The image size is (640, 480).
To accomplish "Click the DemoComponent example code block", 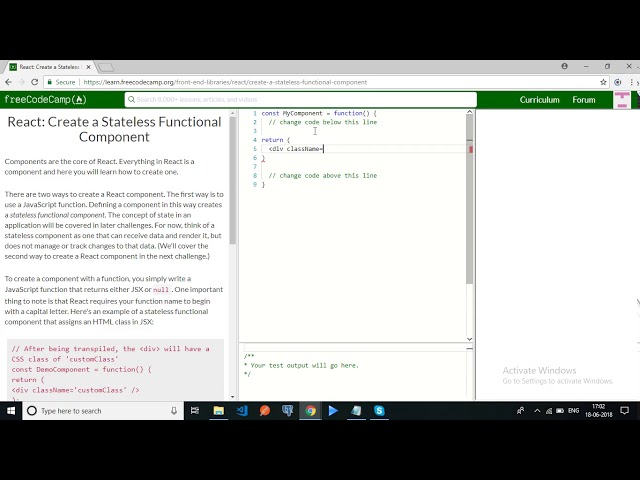I will pyautogui.click(x=116, y=369).
